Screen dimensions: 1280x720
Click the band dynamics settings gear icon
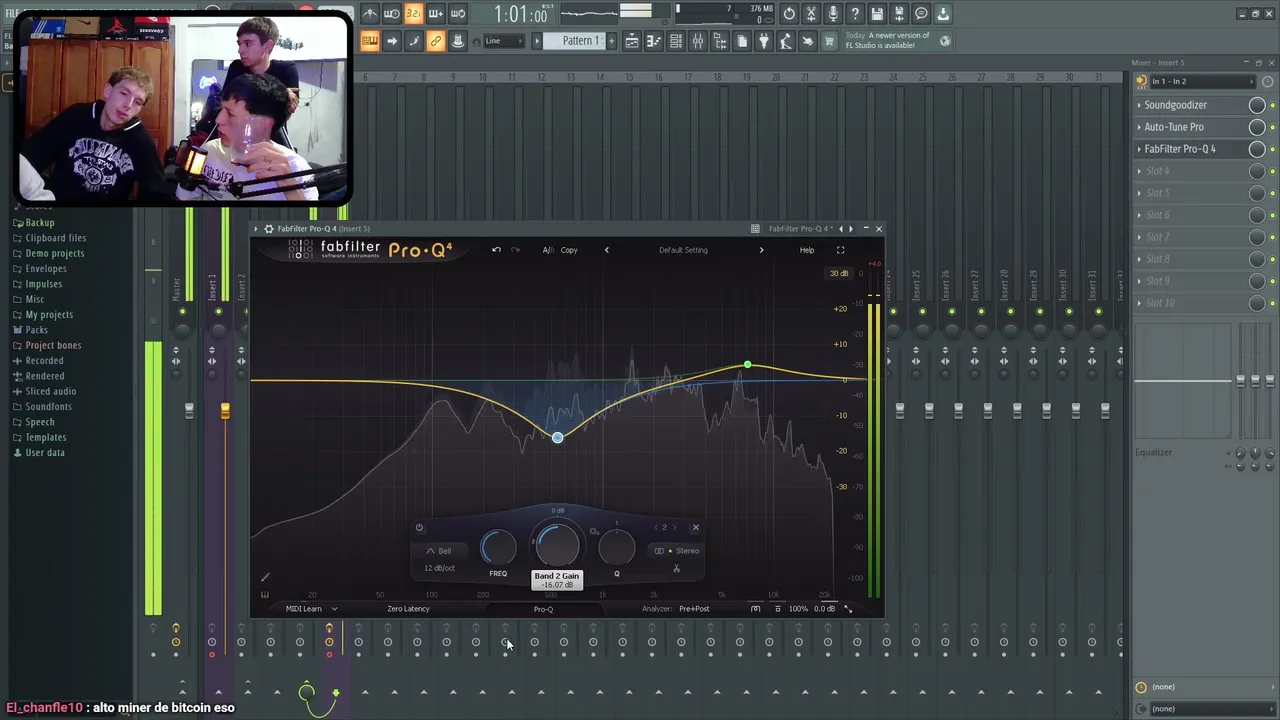[594, 531]
